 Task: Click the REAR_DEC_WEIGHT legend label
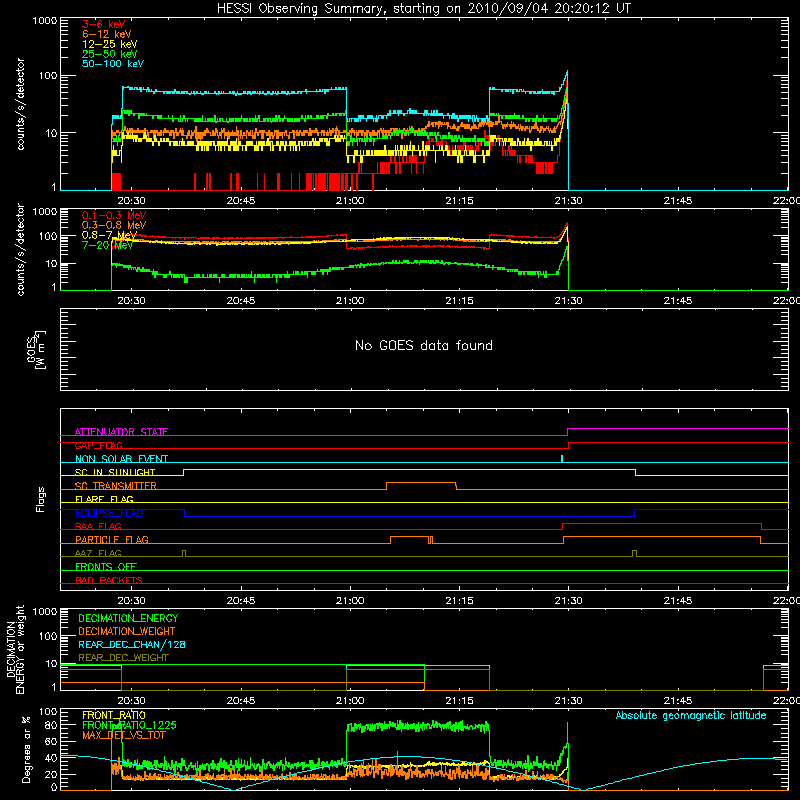123,658
